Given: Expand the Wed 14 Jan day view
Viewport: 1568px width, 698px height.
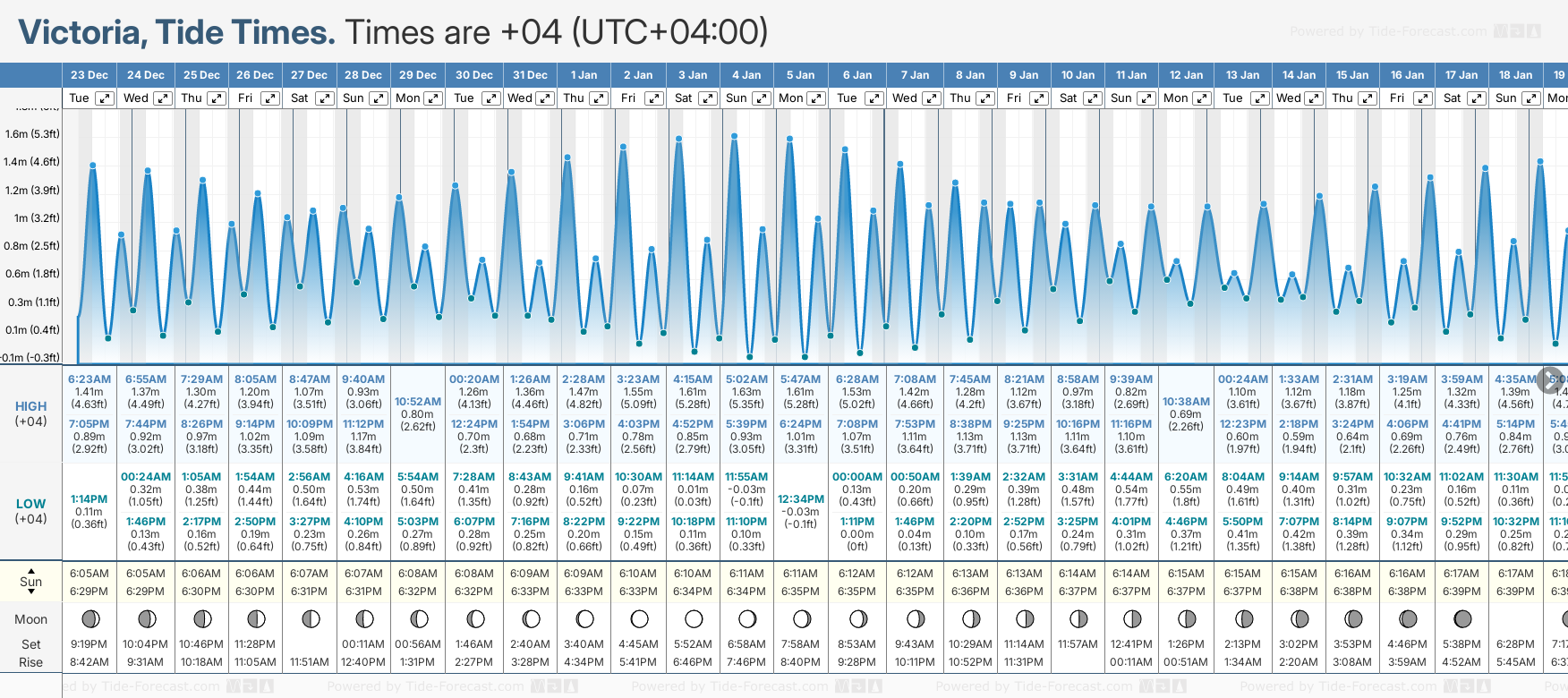Looking at the screenshot, I should (1314, 98).
